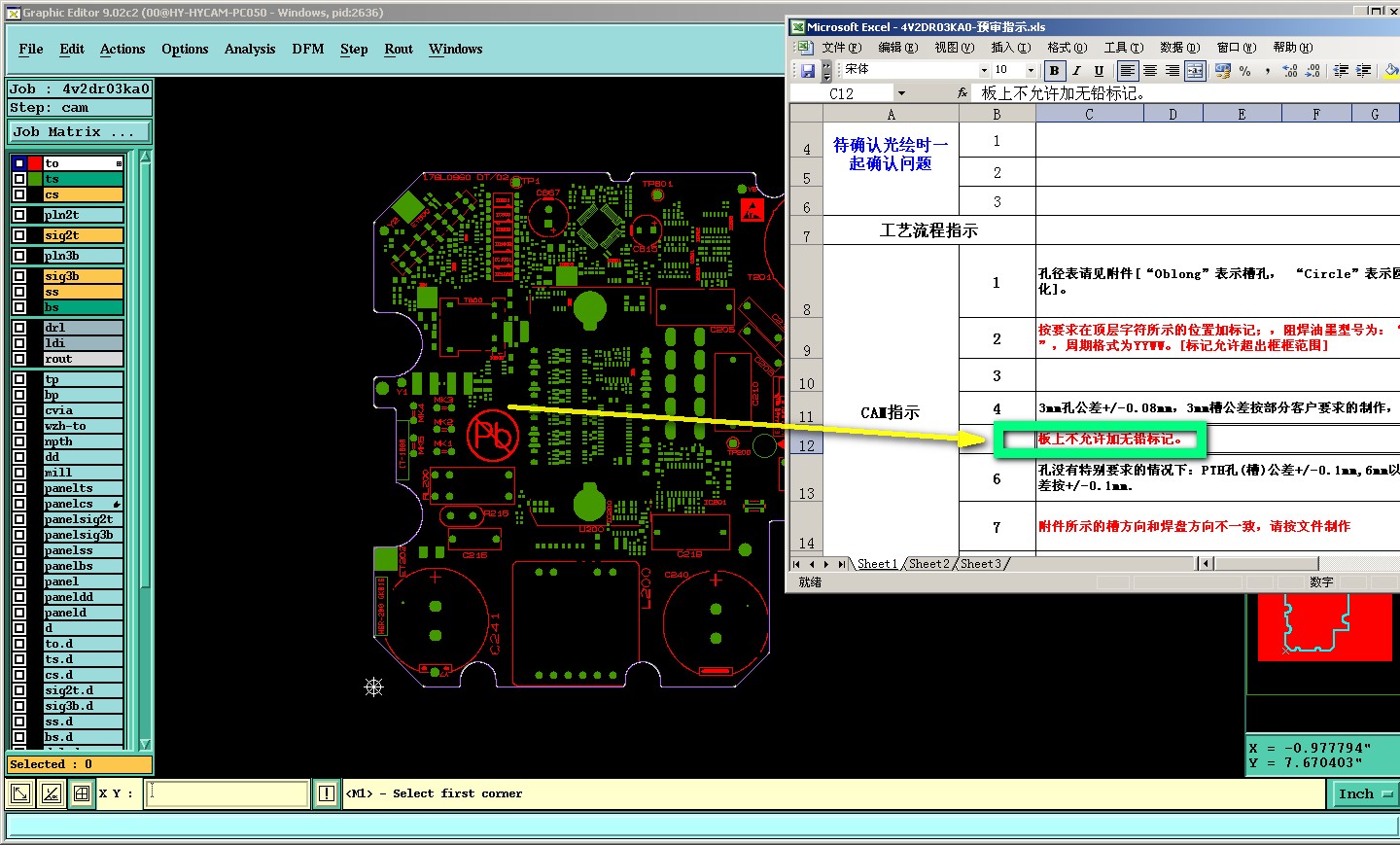This screenshot has height=845, width=1400.
Task: Open the Excel font size dropdown
Action: pyautogui.click(x=1032, y=70)
